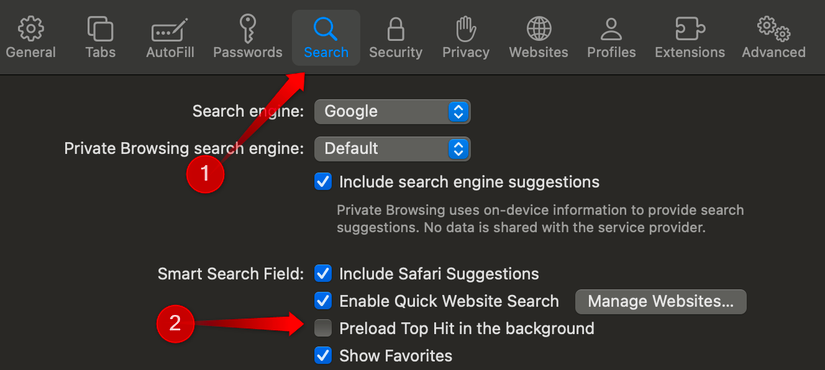Open the Search engine Google dropdown
The height and width of the screenshot is (370, 825).
pos(392,112)
